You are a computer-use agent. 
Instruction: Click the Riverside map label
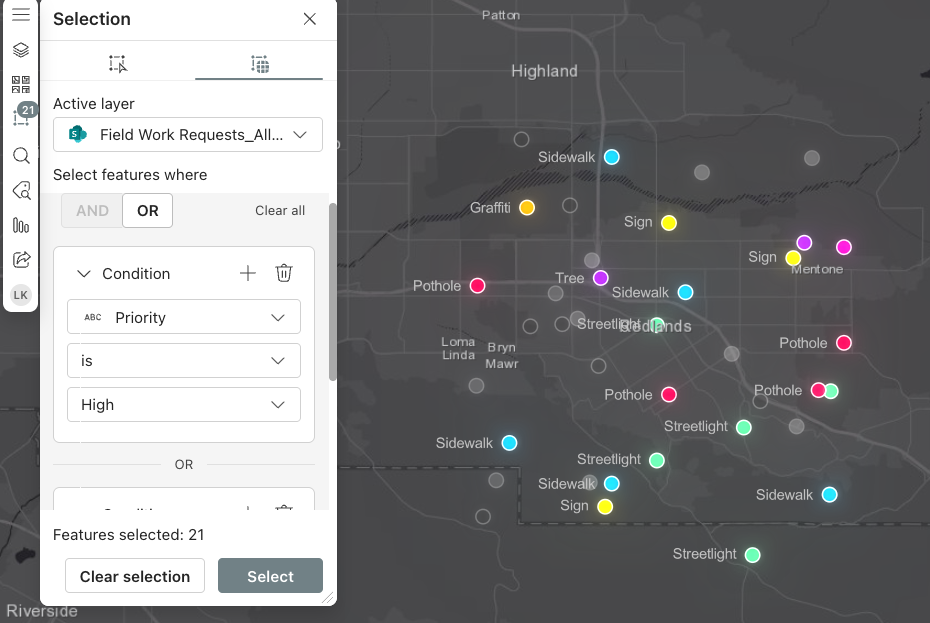42,611
